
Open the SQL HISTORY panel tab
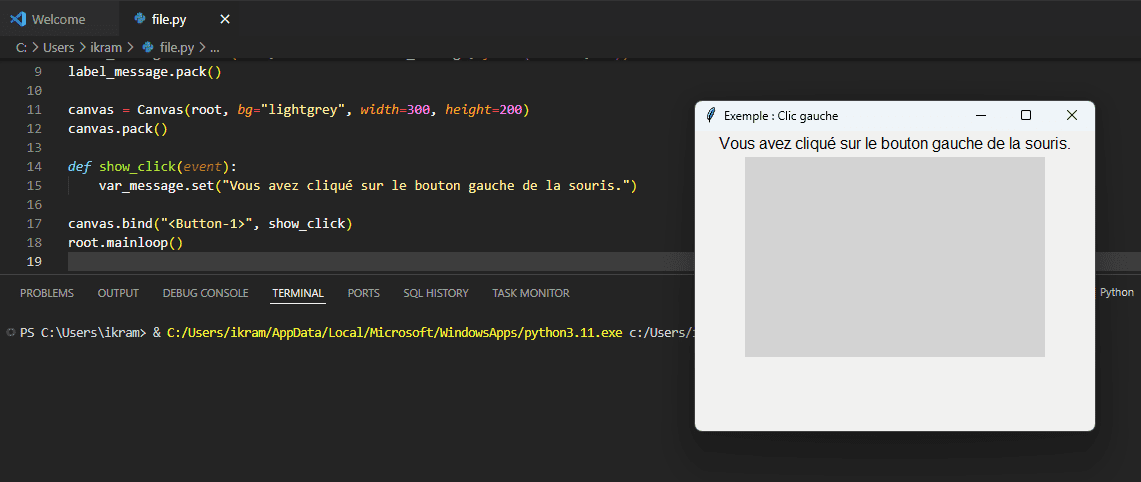[x=436, y=293]
